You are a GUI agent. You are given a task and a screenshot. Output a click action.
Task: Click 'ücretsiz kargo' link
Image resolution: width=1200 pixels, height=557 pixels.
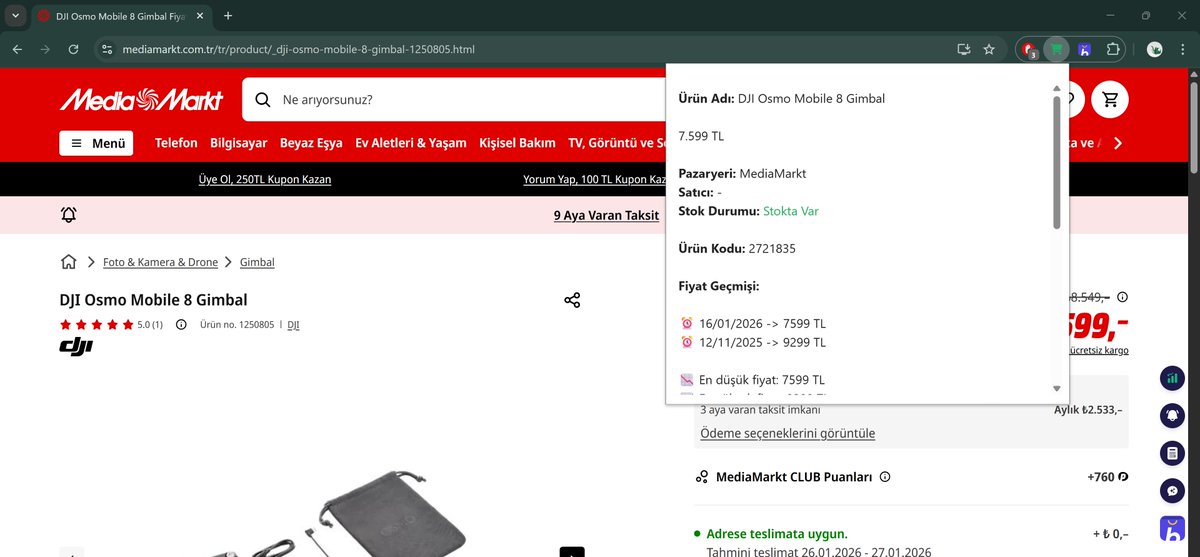[x=1098, y=351]
